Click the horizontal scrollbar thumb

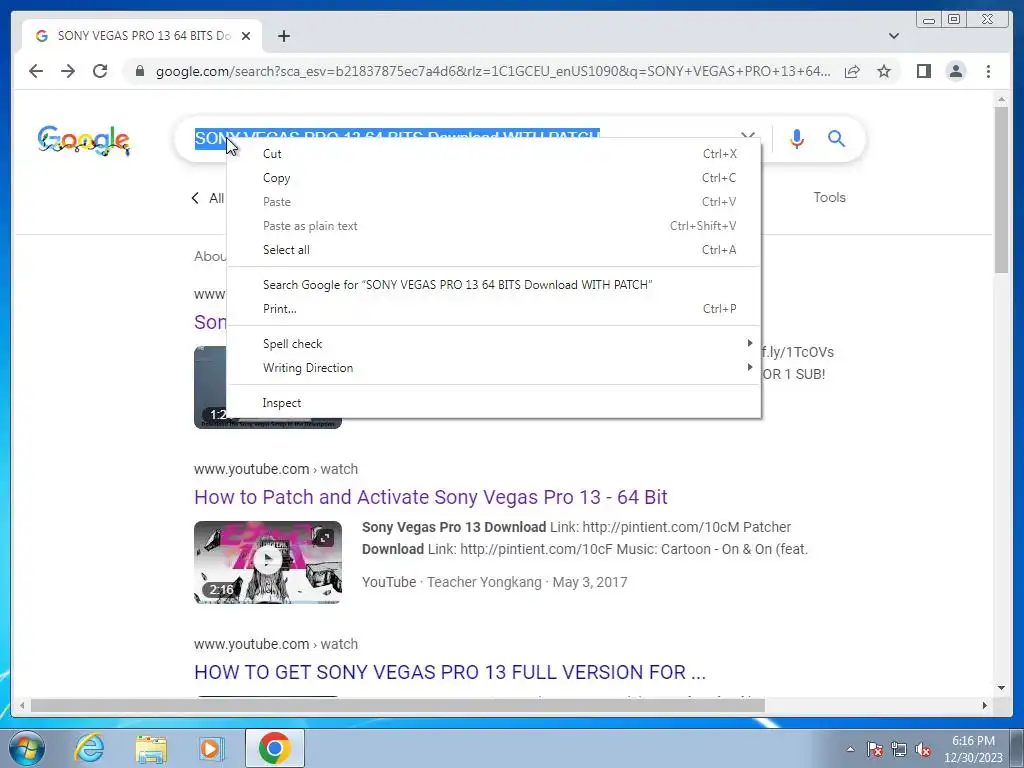[x=398, y=705]
